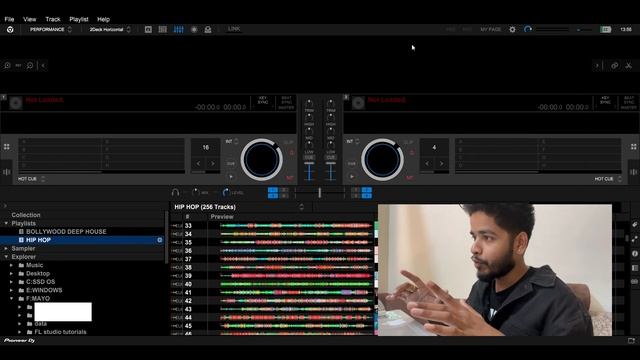Click the green battery status indicator
Image resolution: width=640 pixels, height=360 pixels.
[605, 29]
